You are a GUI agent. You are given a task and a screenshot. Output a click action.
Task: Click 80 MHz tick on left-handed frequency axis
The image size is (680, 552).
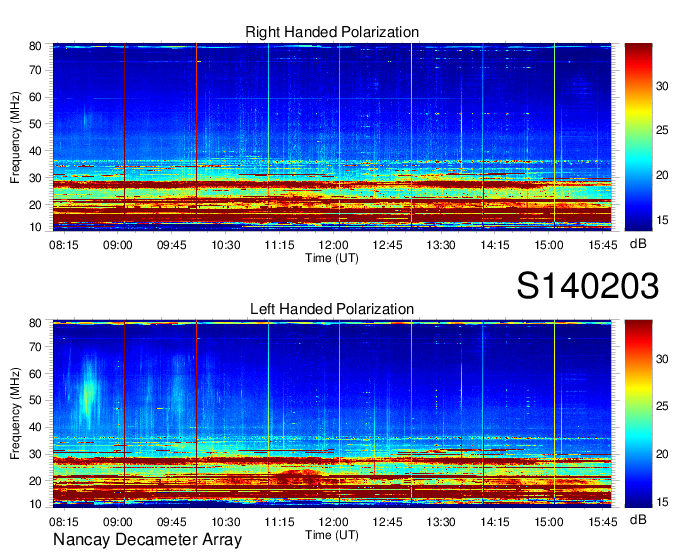35,323
